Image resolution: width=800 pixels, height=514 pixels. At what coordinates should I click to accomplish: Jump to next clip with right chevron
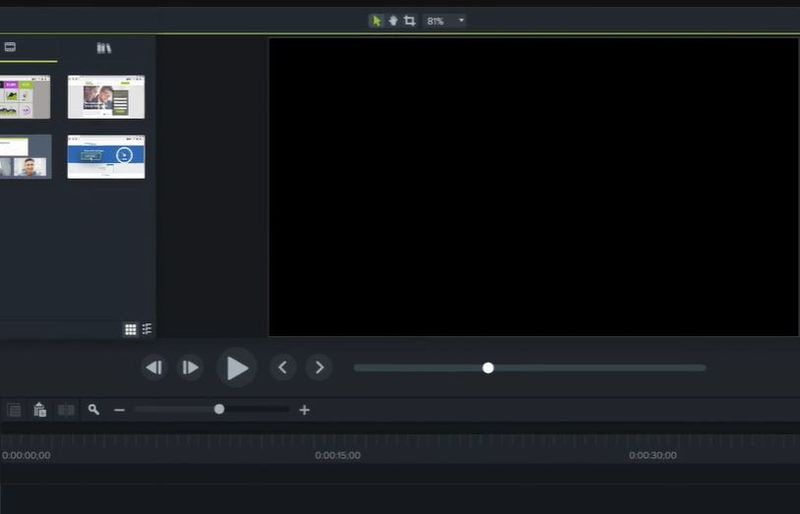click(319, 368)
